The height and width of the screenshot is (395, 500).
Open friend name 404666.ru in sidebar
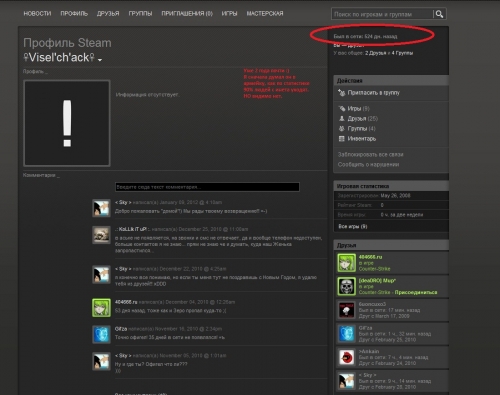370,257
